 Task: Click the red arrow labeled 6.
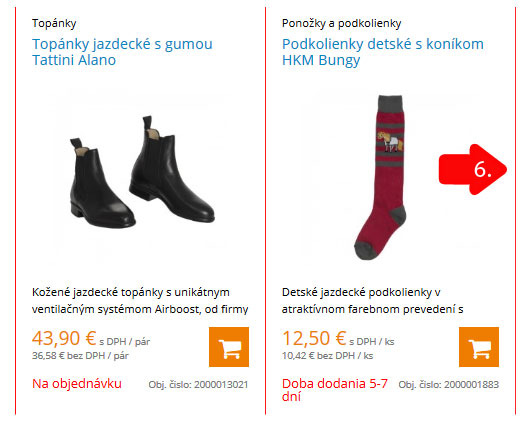click(x=473, y=169)
